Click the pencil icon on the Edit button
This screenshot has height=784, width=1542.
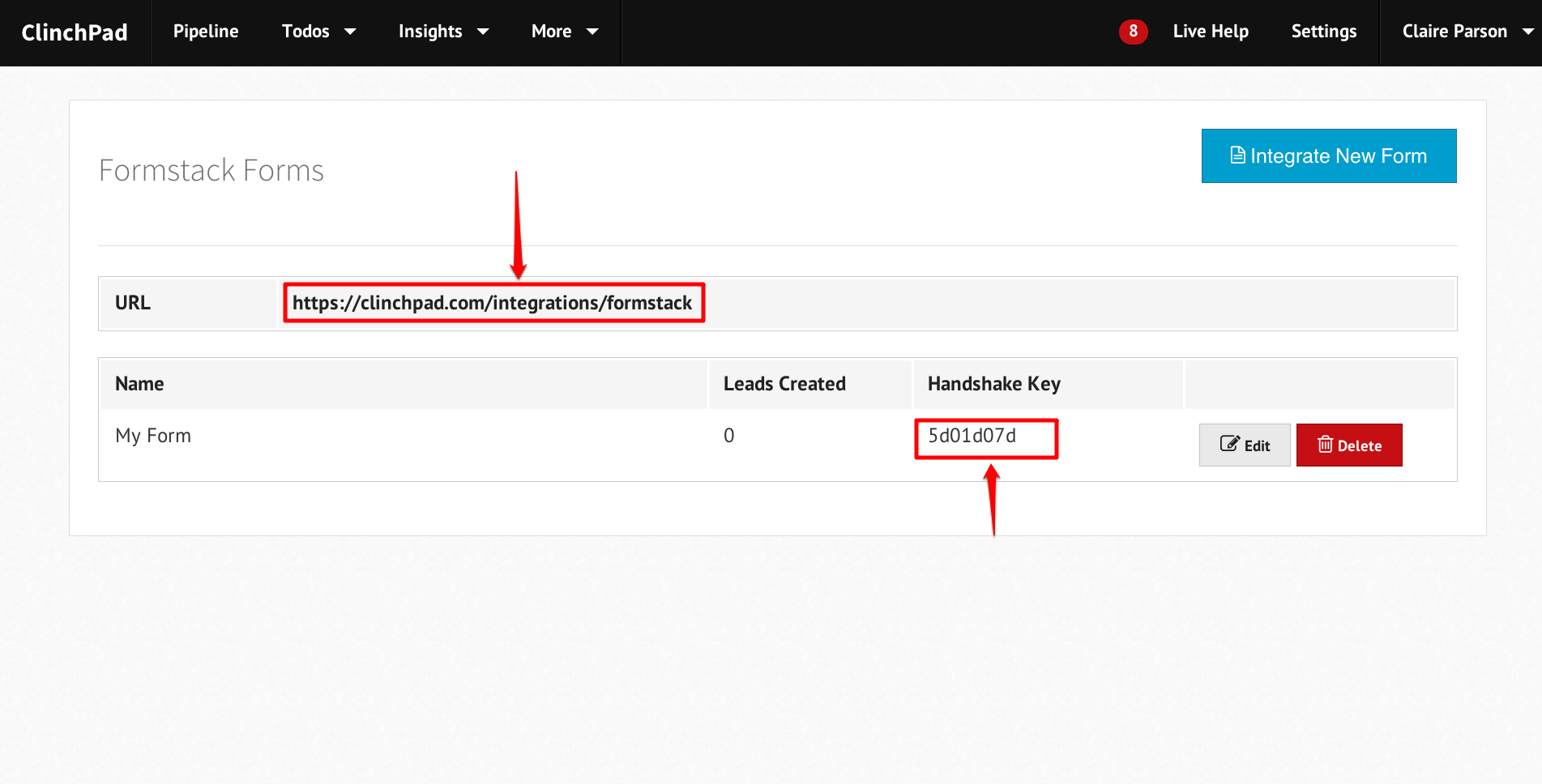[1229, 444]
